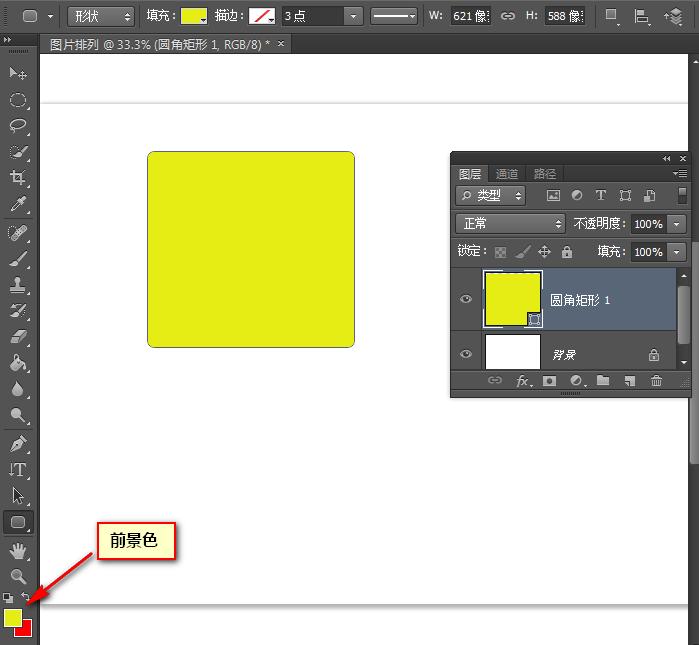This screenshot has width=699, height=645.
Task: Switch to the 路径 tab
Action: tap(545, 173)
